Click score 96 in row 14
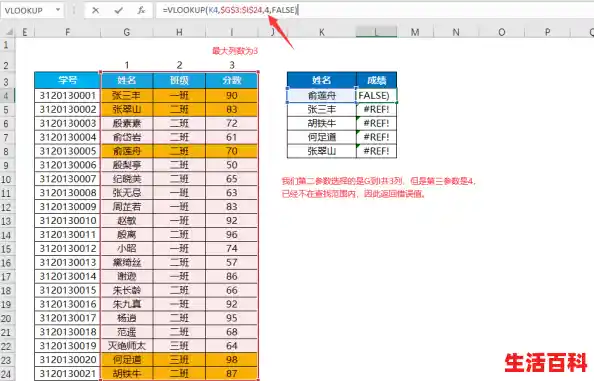The width and height of the screenshot is (594, 381). pos(231,235)
